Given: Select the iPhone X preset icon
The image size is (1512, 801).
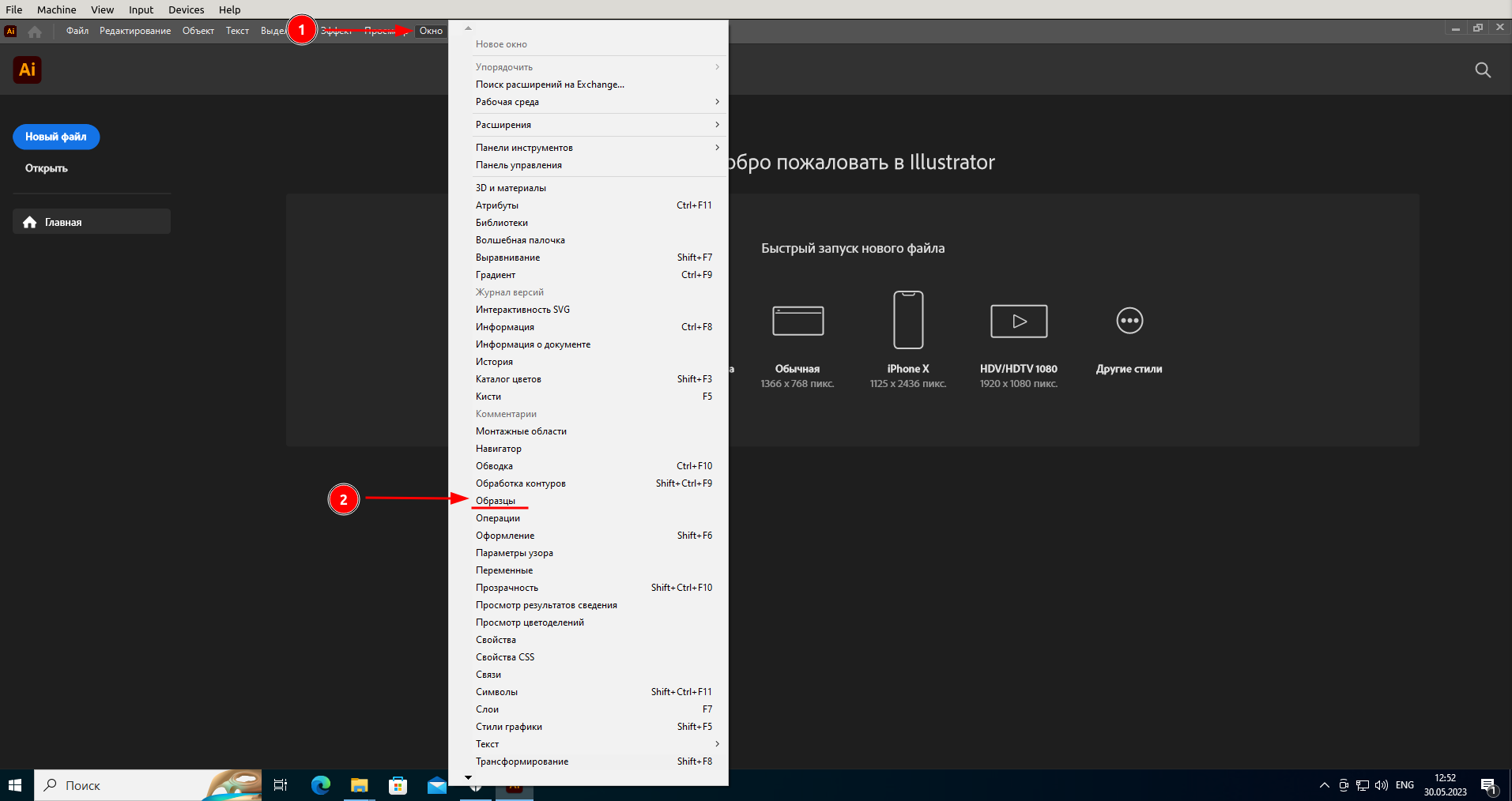Looking at the screenshot, I should [908, 320].
